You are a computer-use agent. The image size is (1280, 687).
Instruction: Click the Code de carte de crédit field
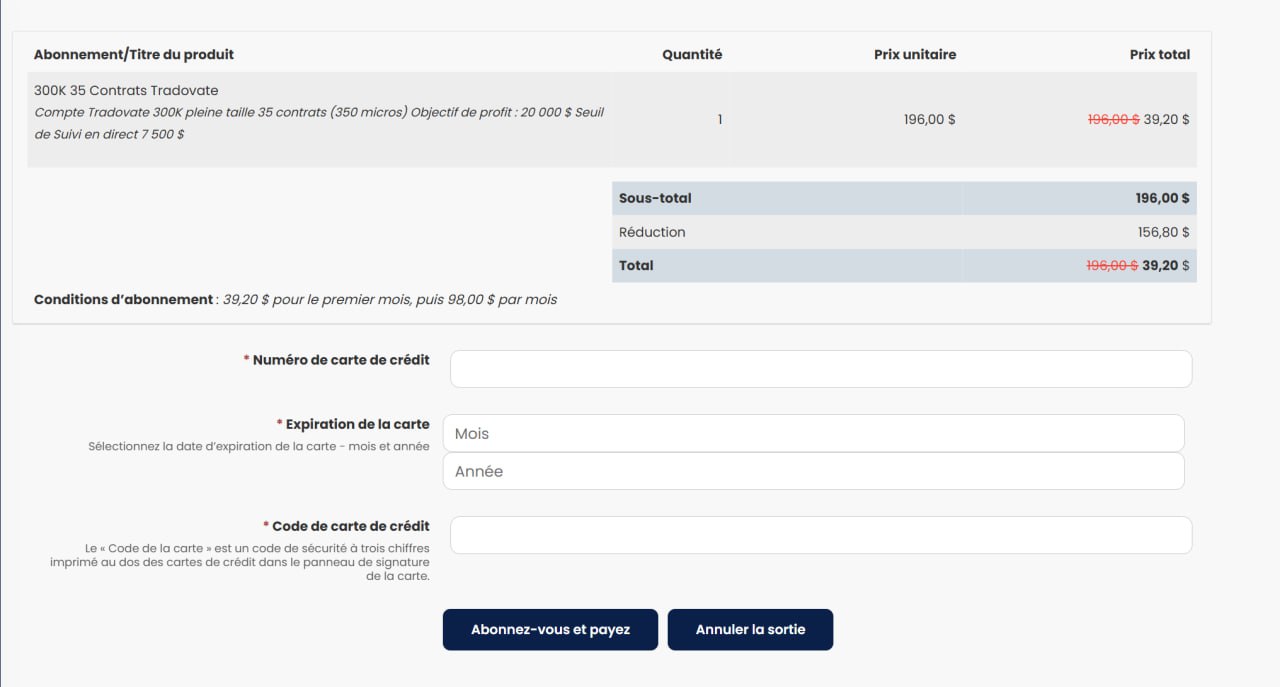[820, 534]
